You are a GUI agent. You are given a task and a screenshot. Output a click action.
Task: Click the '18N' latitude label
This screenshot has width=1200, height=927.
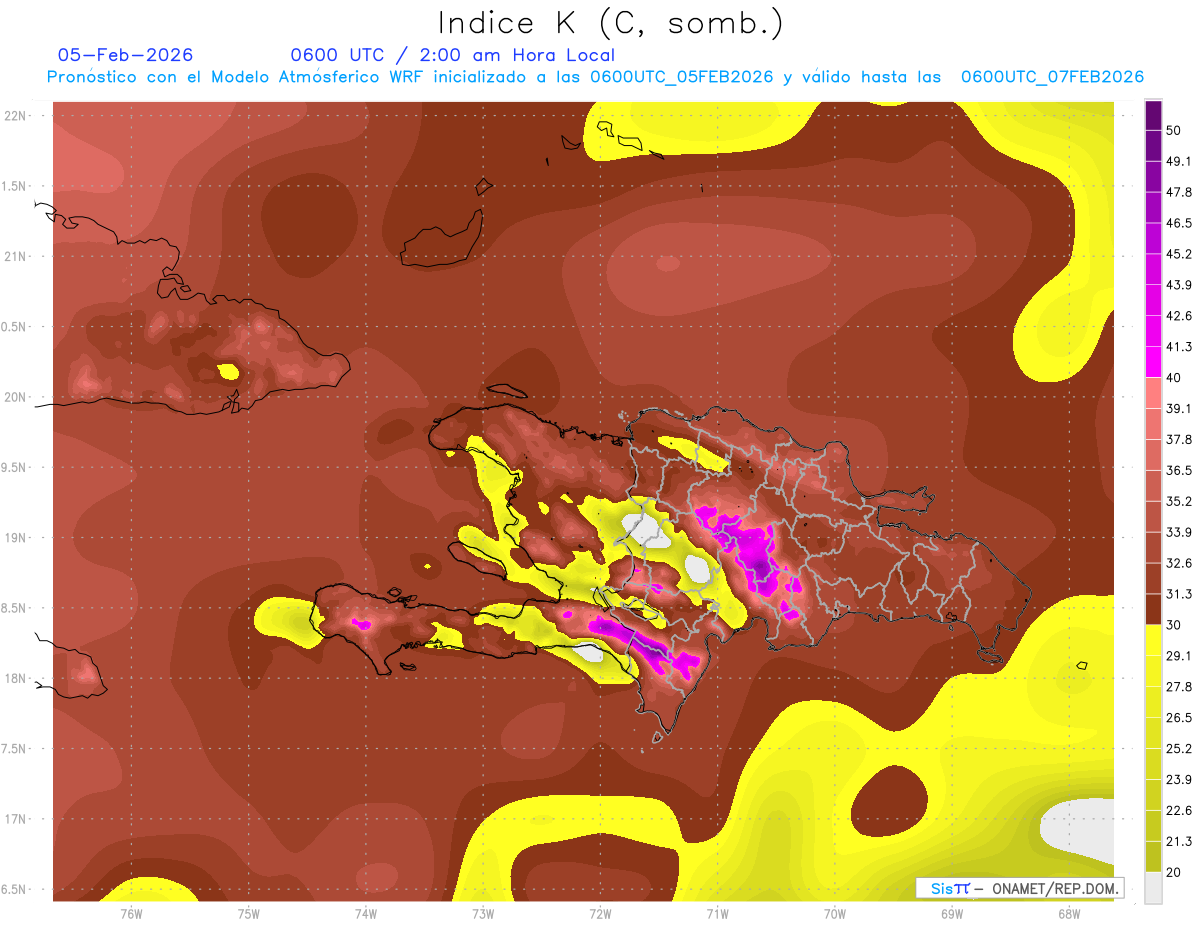(17, 678)
